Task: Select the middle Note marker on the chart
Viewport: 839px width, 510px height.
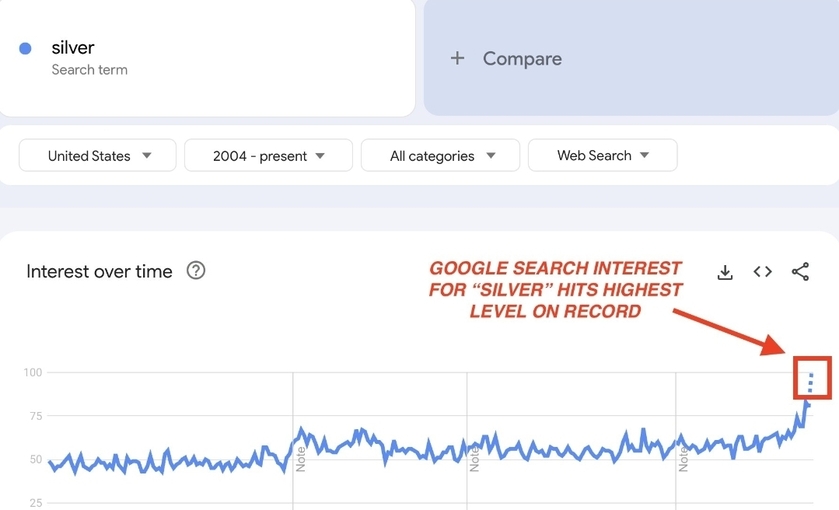Action: pyautogui.click(x=475, y=459)
